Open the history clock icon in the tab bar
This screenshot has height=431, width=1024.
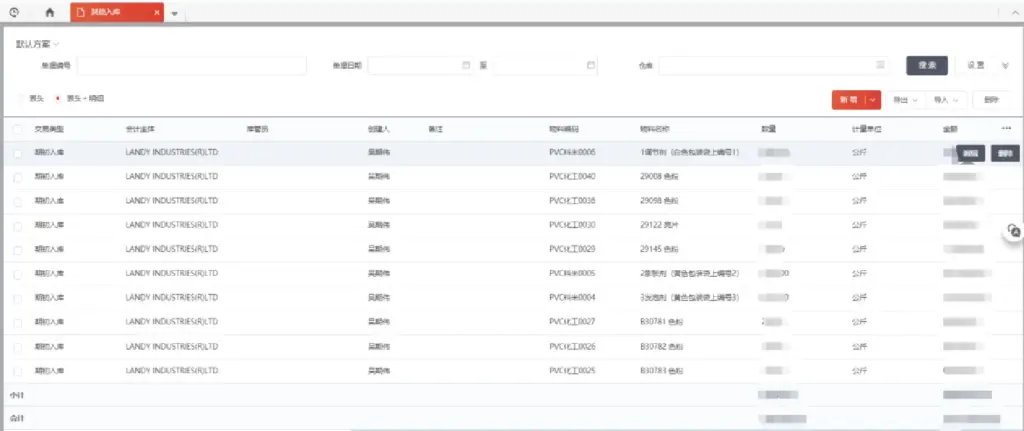(x=14, y=13)
